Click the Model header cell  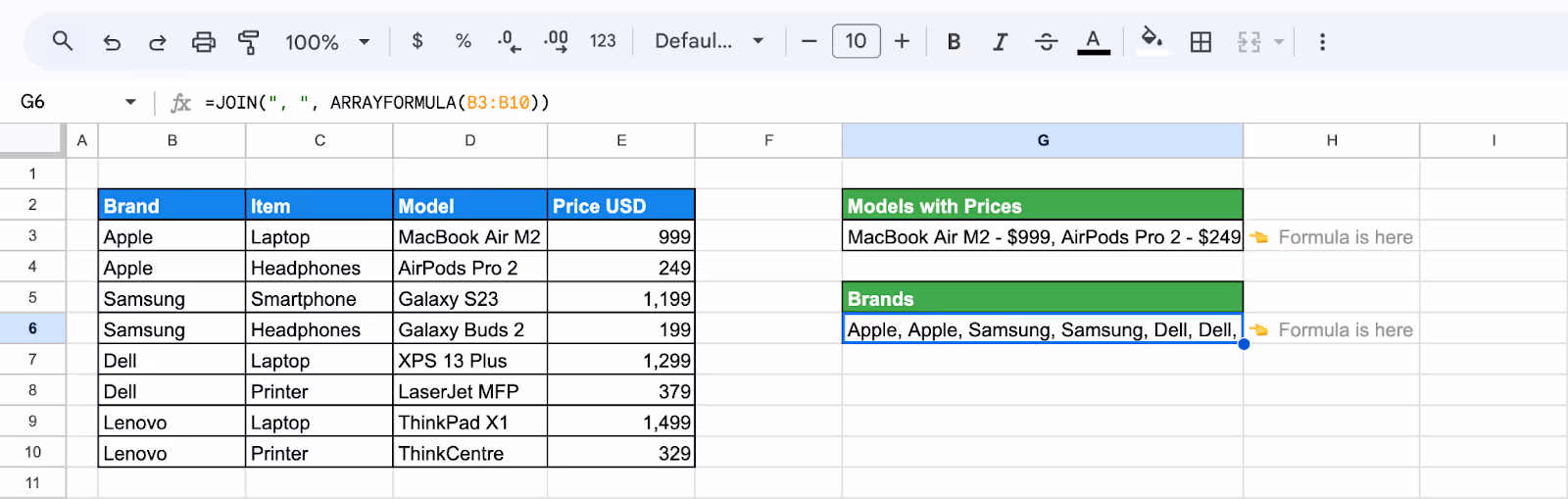pyautogui.click(x=470, y=205)
